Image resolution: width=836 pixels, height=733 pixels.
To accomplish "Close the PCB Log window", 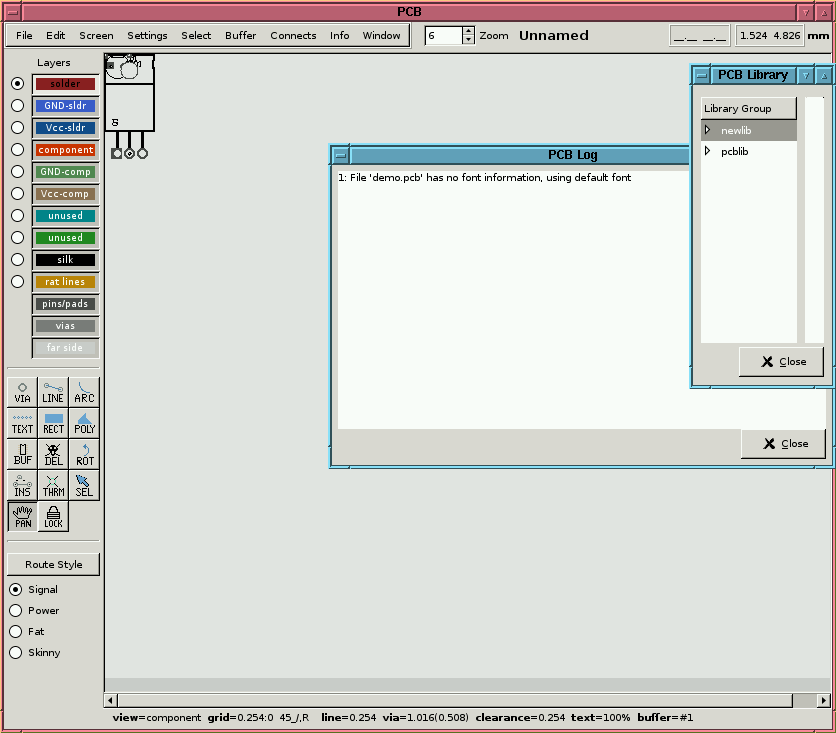I will [x=784, y=444].
